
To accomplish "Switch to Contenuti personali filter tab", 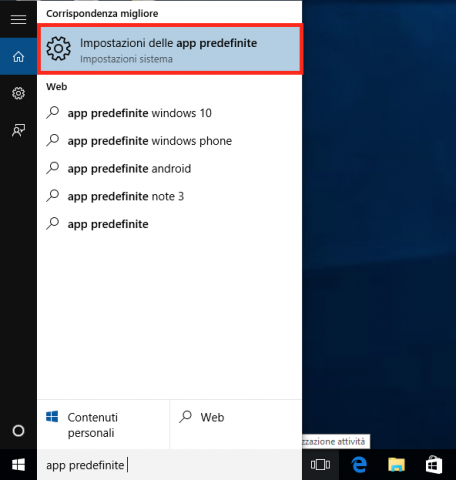I will coord(103,425).
